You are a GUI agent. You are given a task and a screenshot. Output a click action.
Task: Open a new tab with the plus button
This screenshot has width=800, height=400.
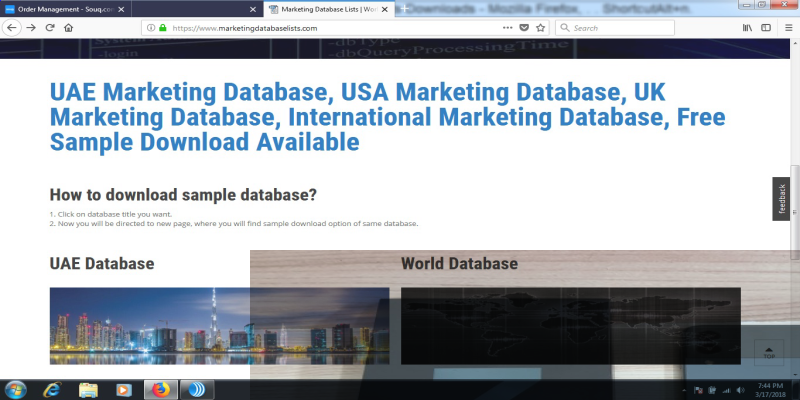click(x=404, y=9)
